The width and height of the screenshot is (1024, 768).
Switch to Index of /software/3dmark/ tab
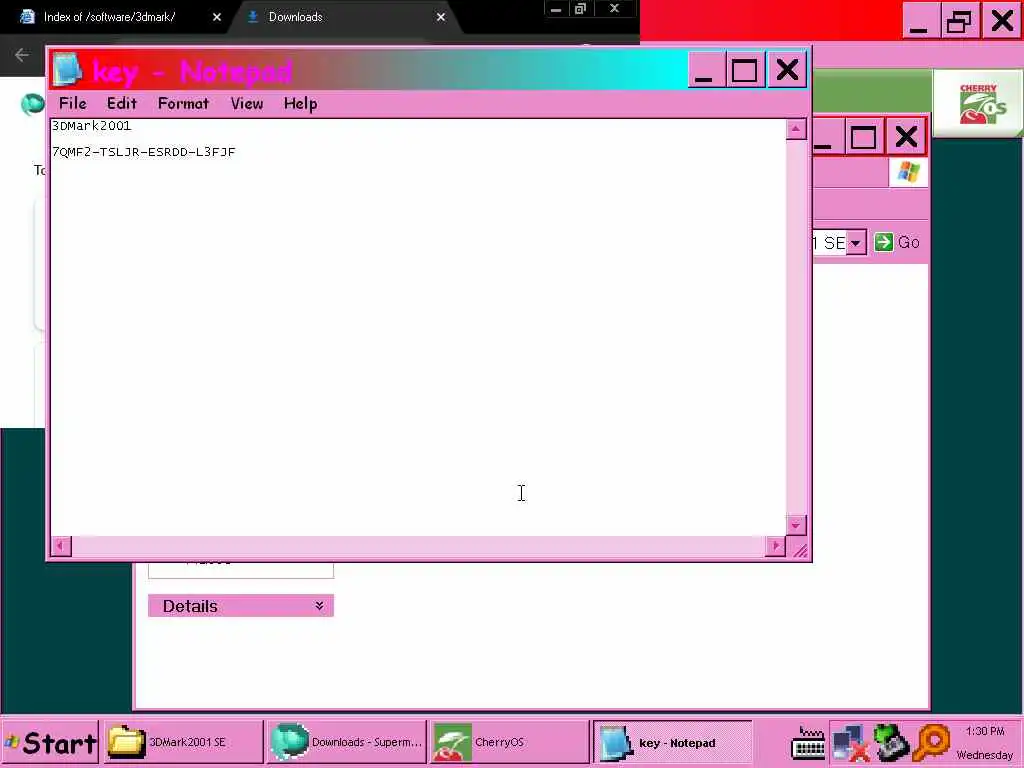point(110,17)
